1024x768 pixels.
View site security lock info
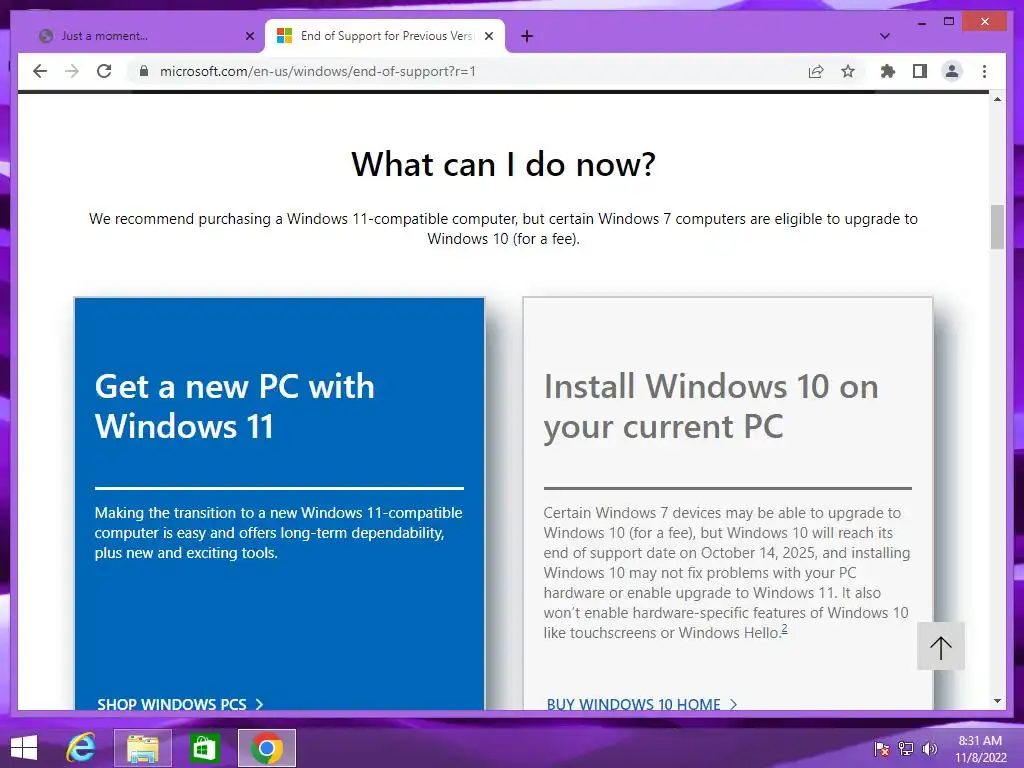tap(144, 71)
